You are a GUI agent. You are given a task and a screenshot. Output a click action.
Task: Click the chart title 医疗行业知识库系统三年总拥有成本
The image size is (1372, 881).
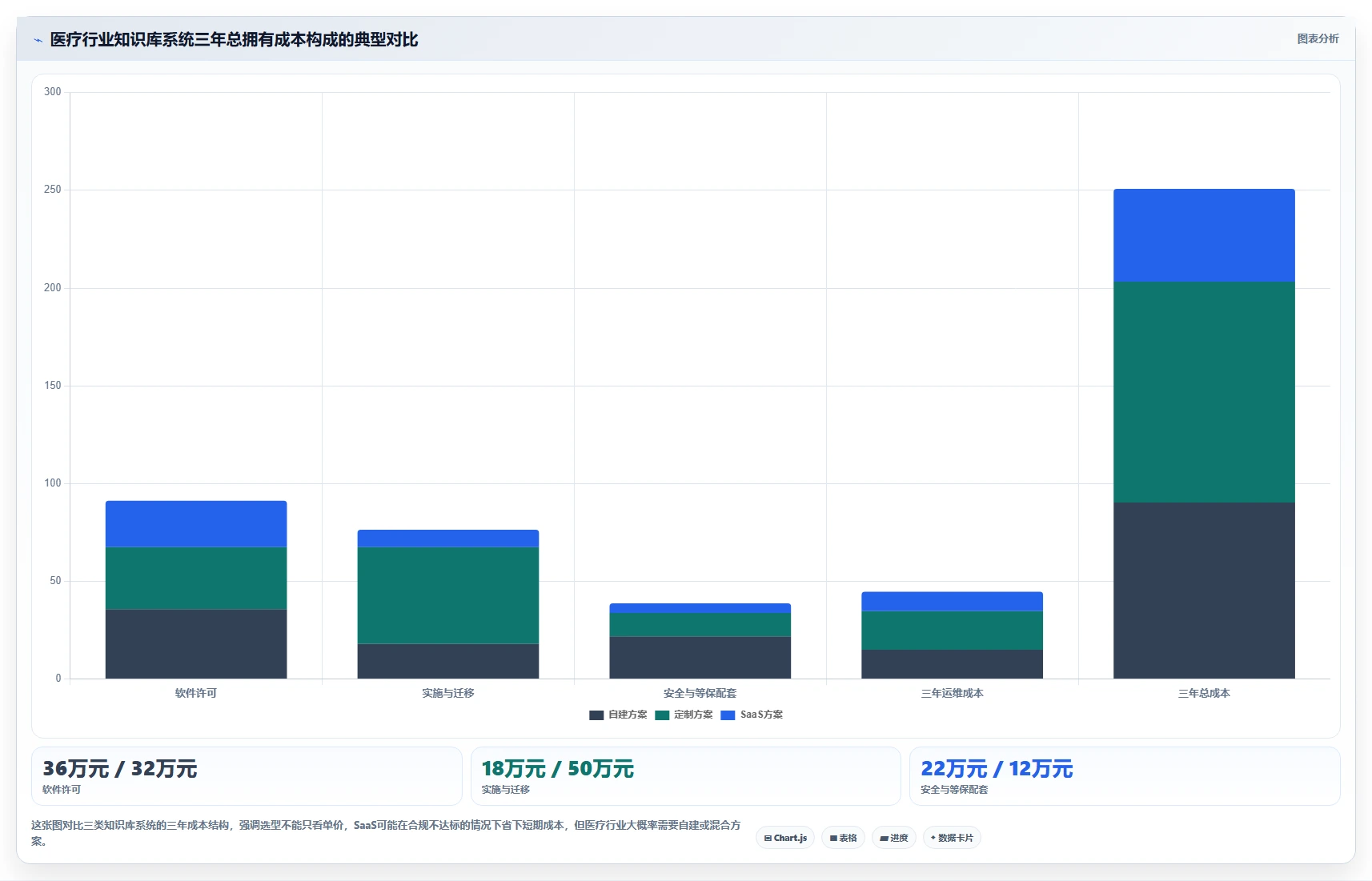tap(234, 40)
